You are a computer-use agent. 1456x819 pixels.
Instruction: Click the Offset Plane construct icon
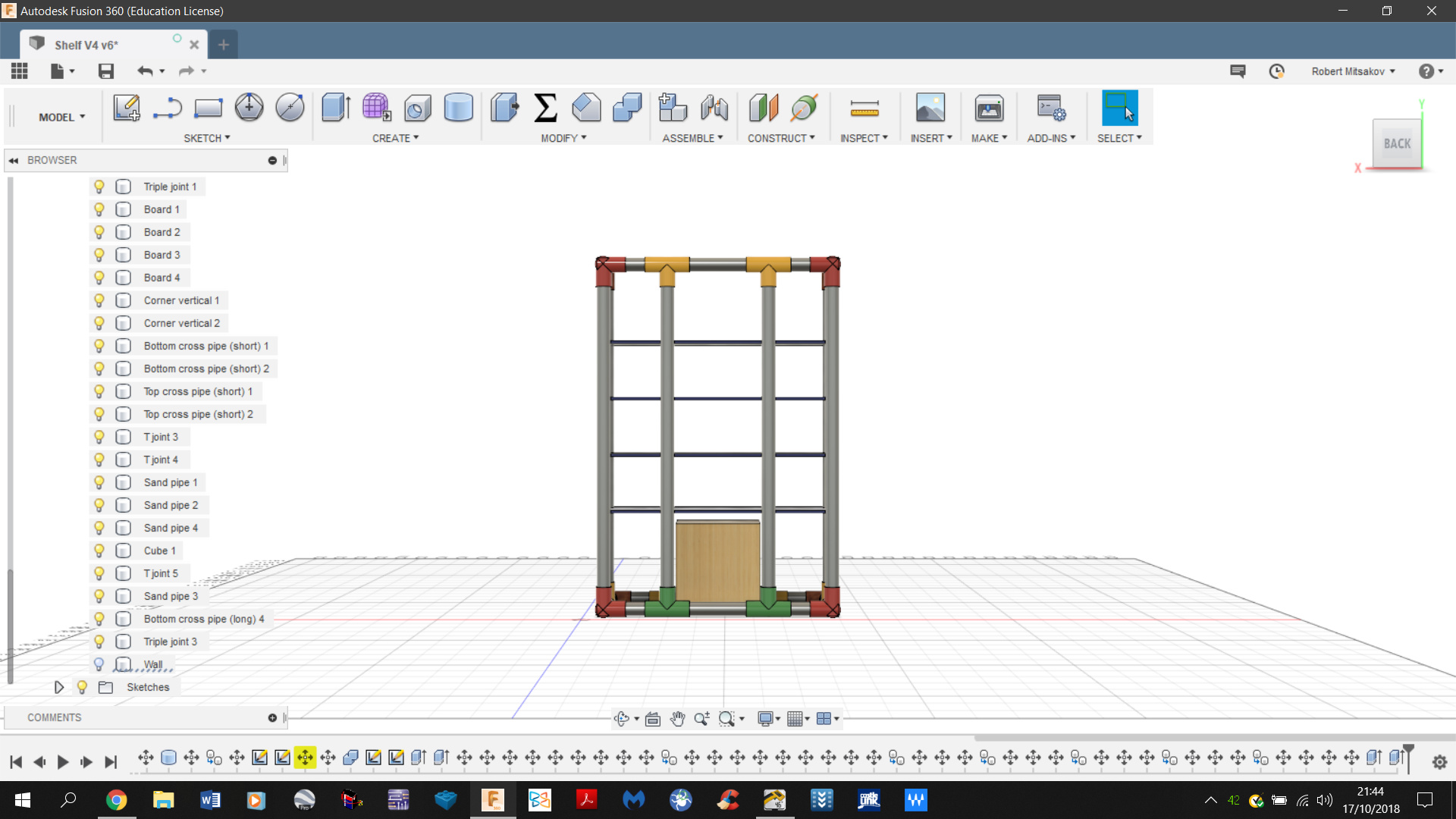764,108
